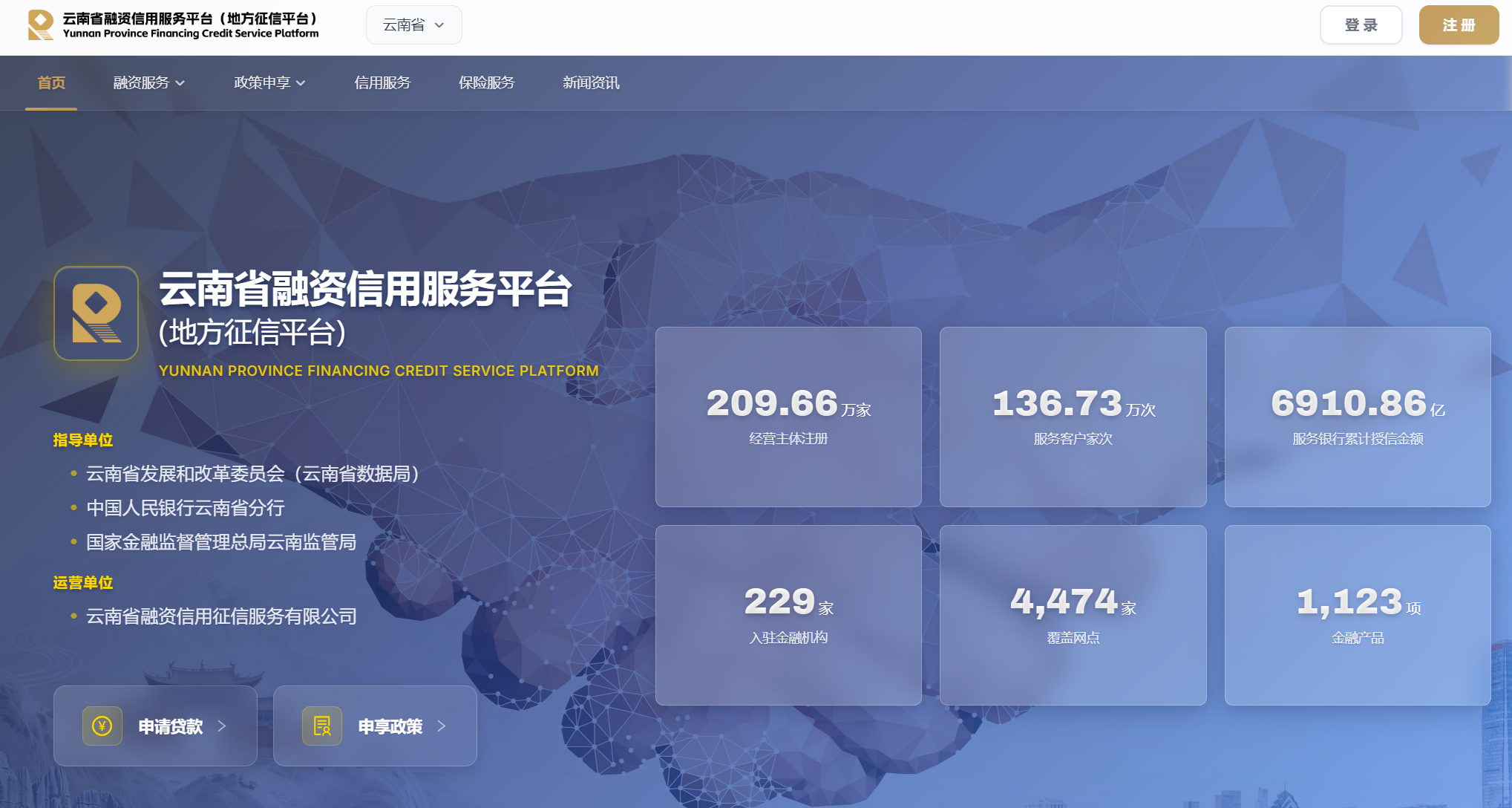Open the 新闻资讯 menu item
This screenshot has height=808, width=1512.
pos(591,83)
